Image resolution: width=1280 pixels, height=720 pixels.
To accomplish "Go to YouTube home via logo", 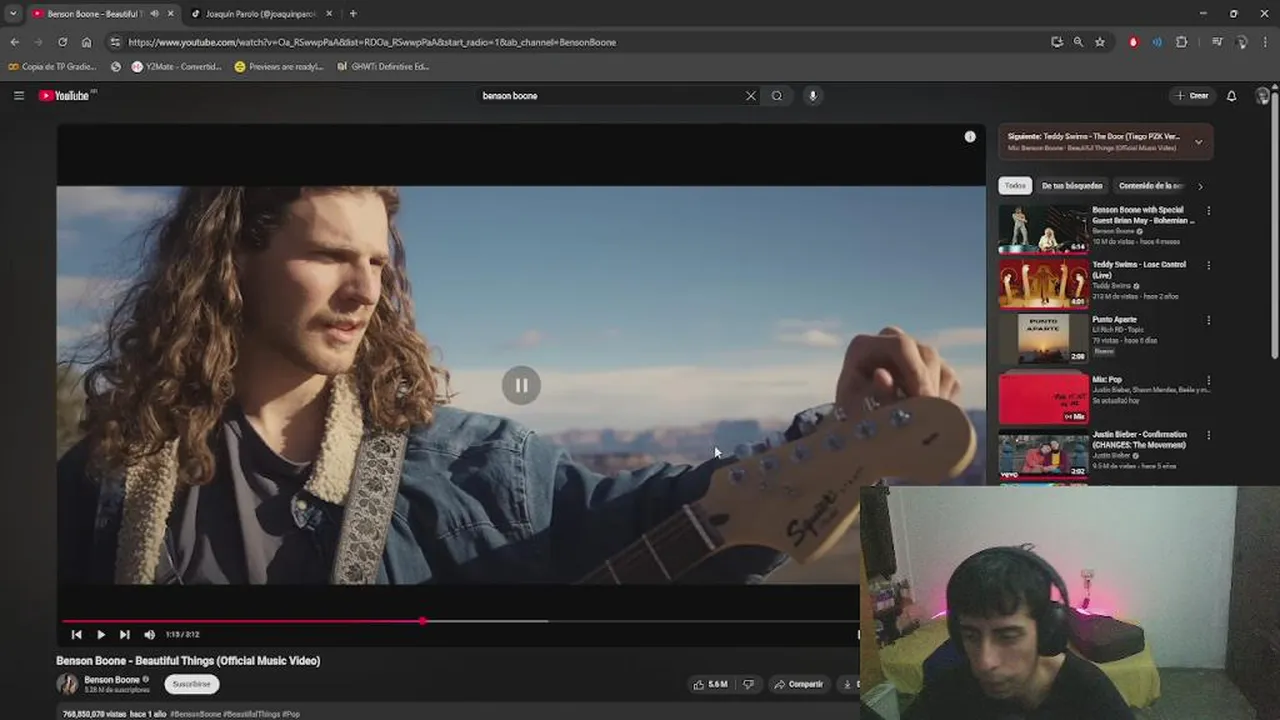I will [x=65, y=95].
